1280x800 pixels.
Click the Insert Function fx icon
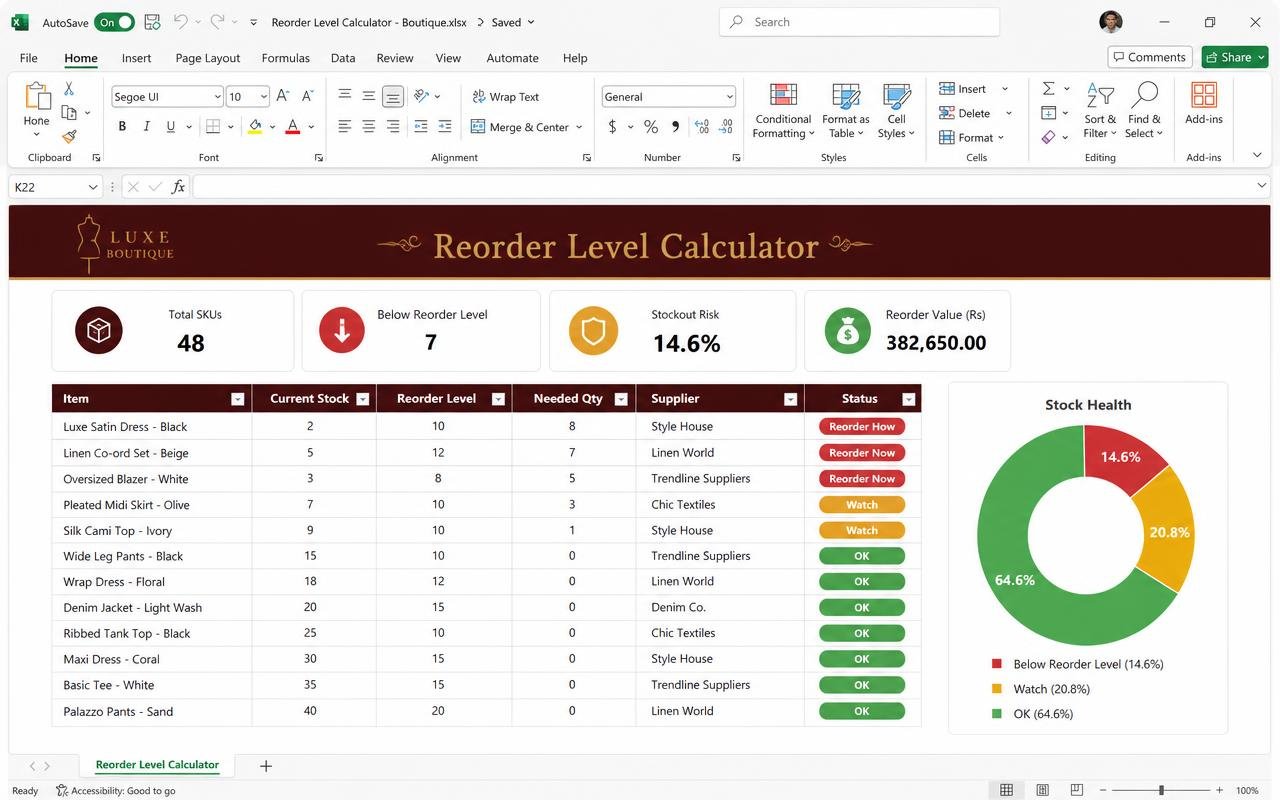178,187
